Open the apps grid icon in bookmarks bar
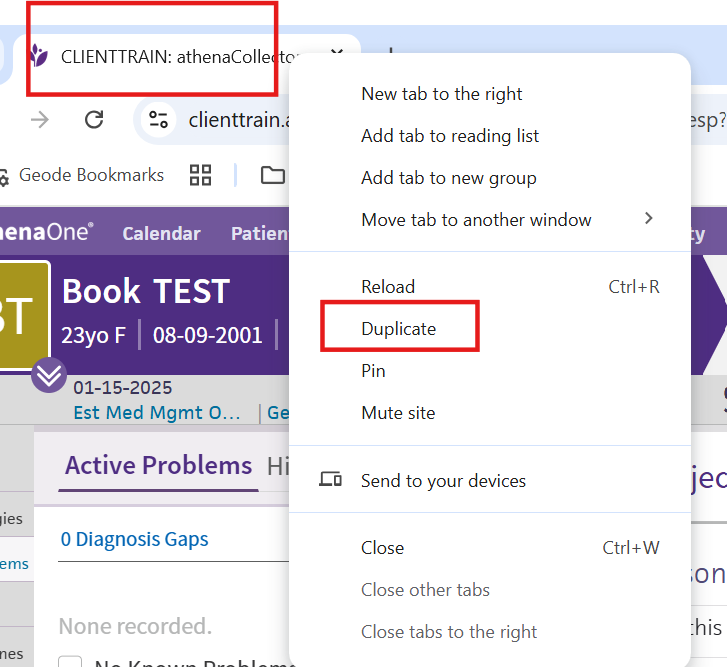The width and height of the screenshot is (727, 667). click(x=200, y=175)
